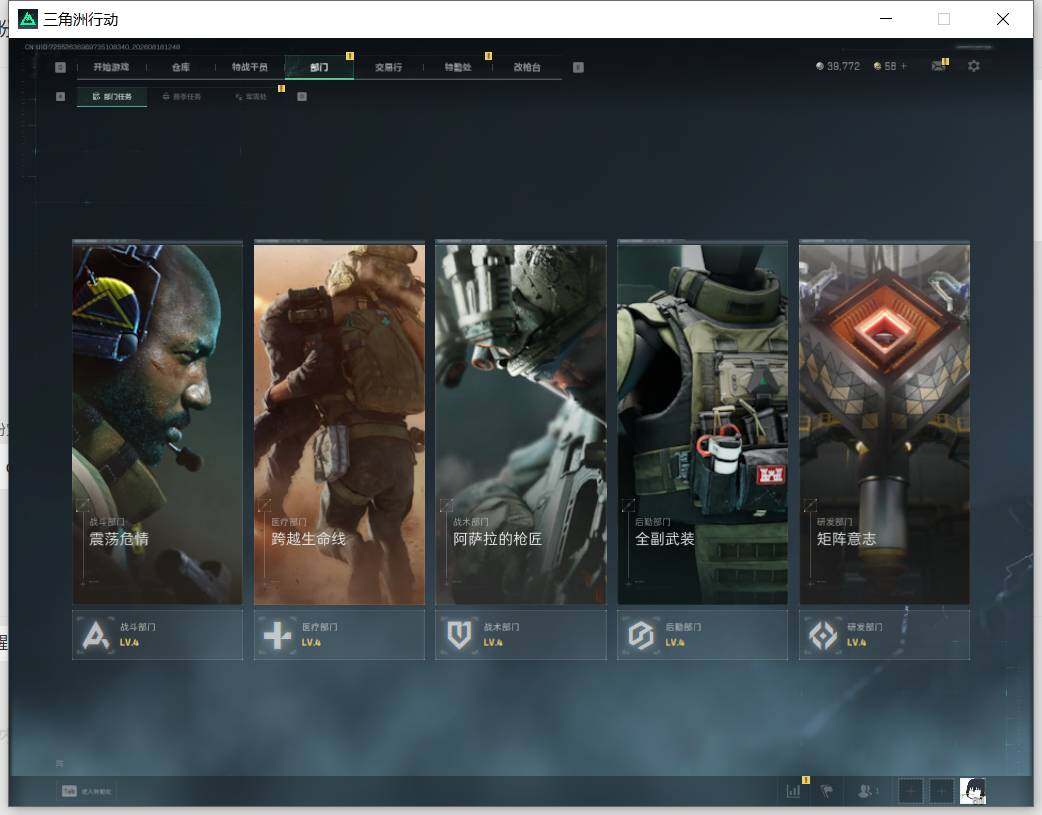Viewport: 1042px width, 815px height.
Task: Click the small corner icon on 全副武装 card
Action: tap(628, 505)
